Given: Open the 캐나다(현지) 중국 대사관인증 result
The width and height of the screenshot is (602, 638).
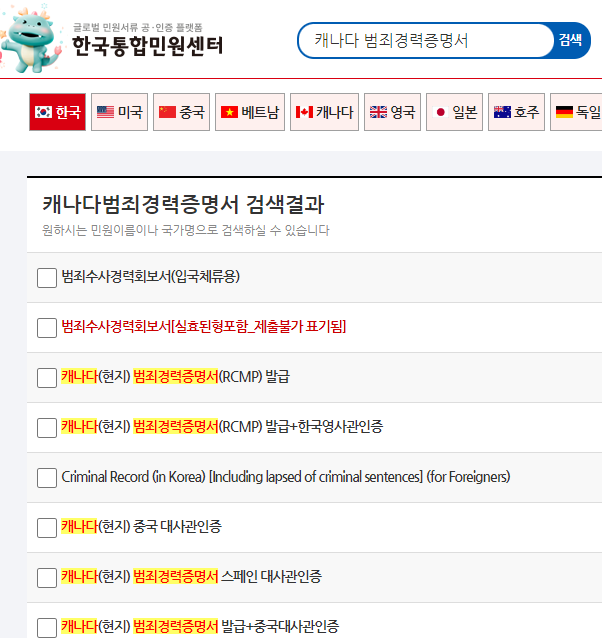Looking at the screenshot, I should pyautogui.click(x=142, y=527).
